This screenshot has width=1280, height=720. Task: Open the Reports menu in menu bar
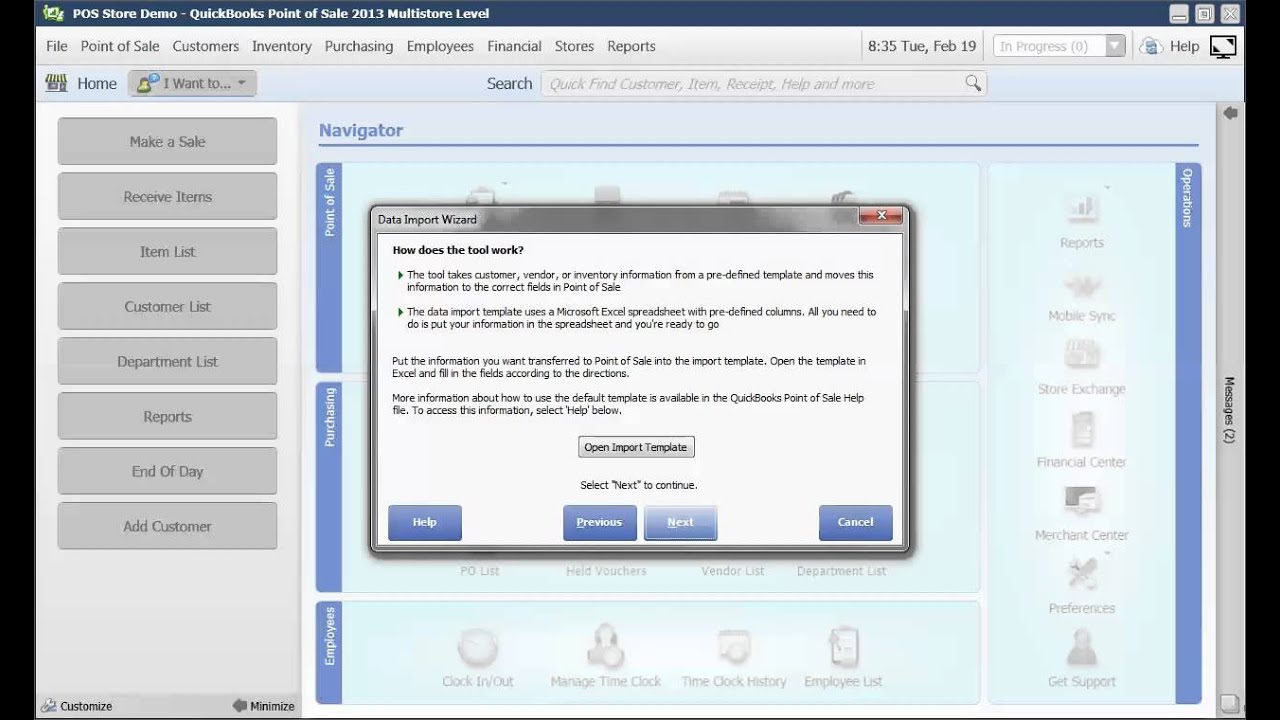click(x=631, y=46)
